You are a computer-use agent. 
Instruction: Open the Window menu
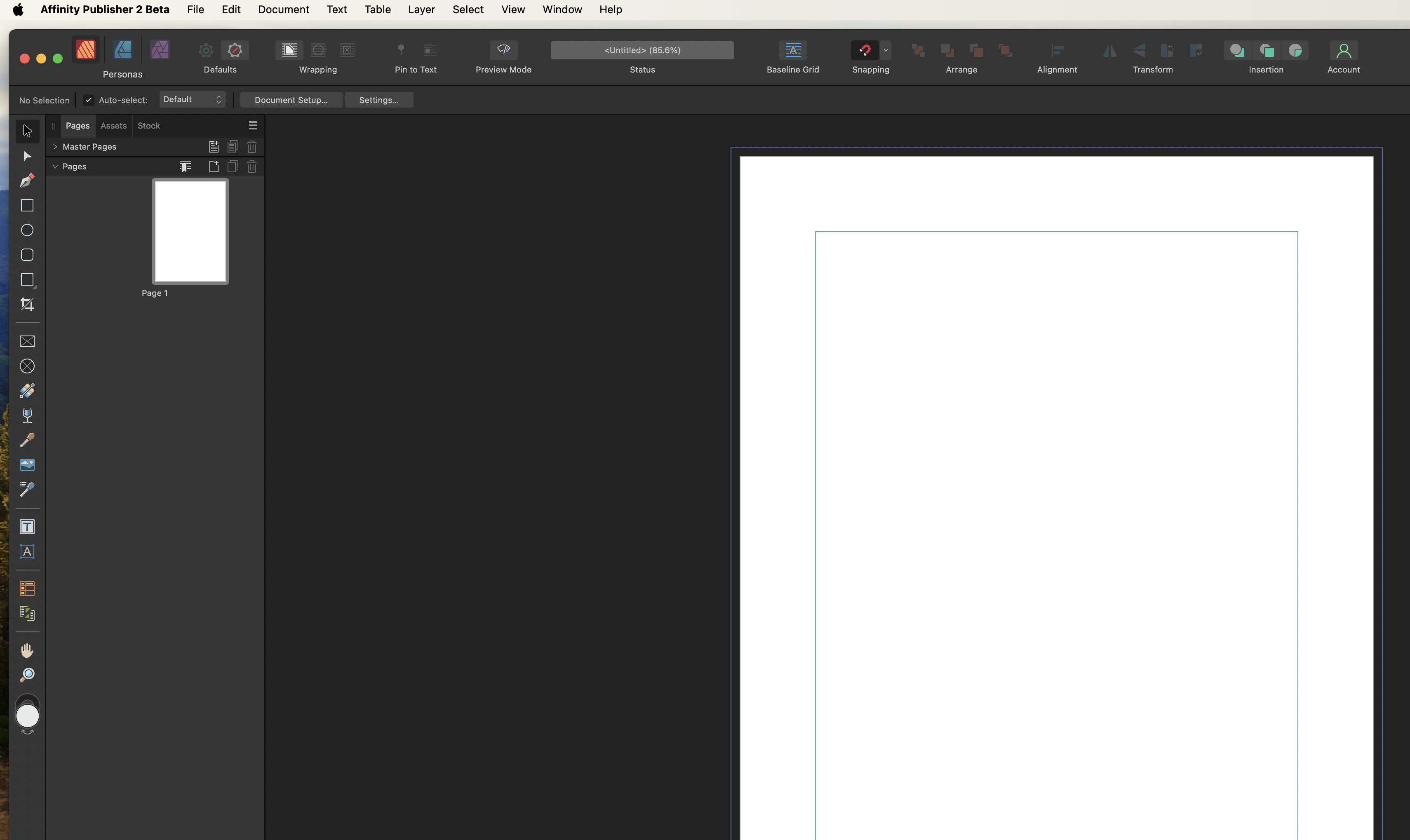pos(562,9)
